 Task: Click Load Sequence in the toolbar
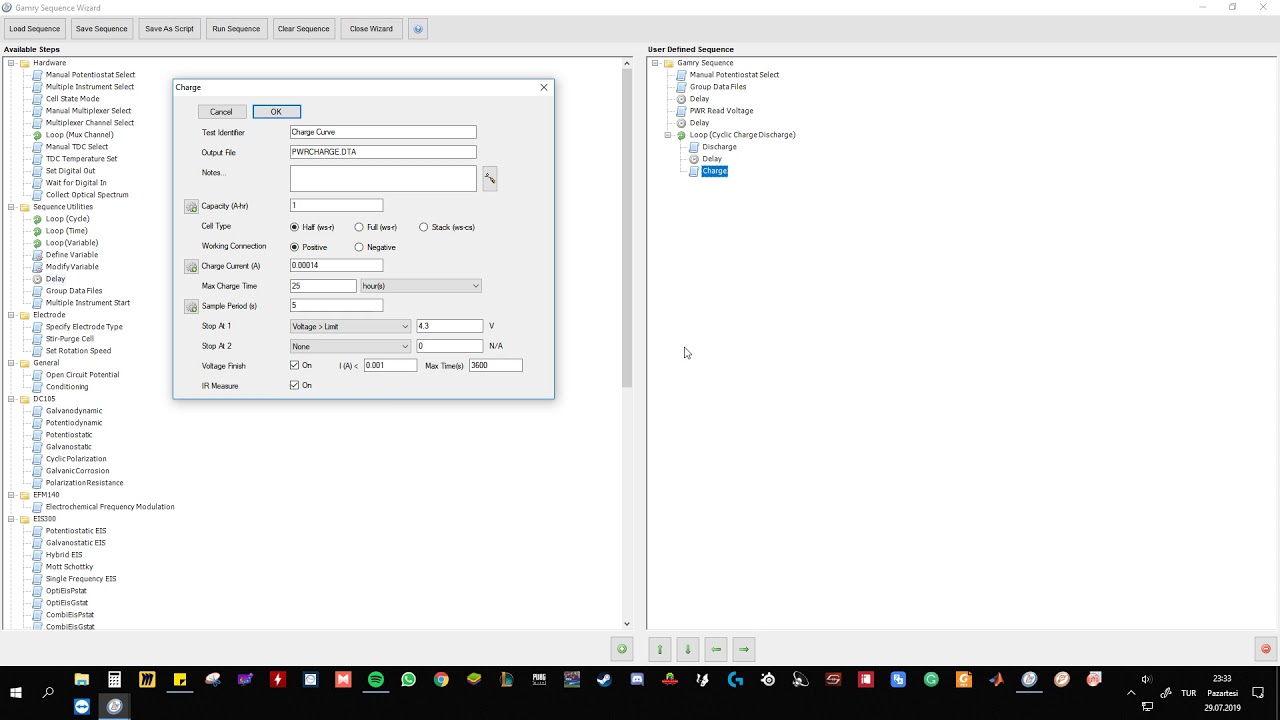35,29
